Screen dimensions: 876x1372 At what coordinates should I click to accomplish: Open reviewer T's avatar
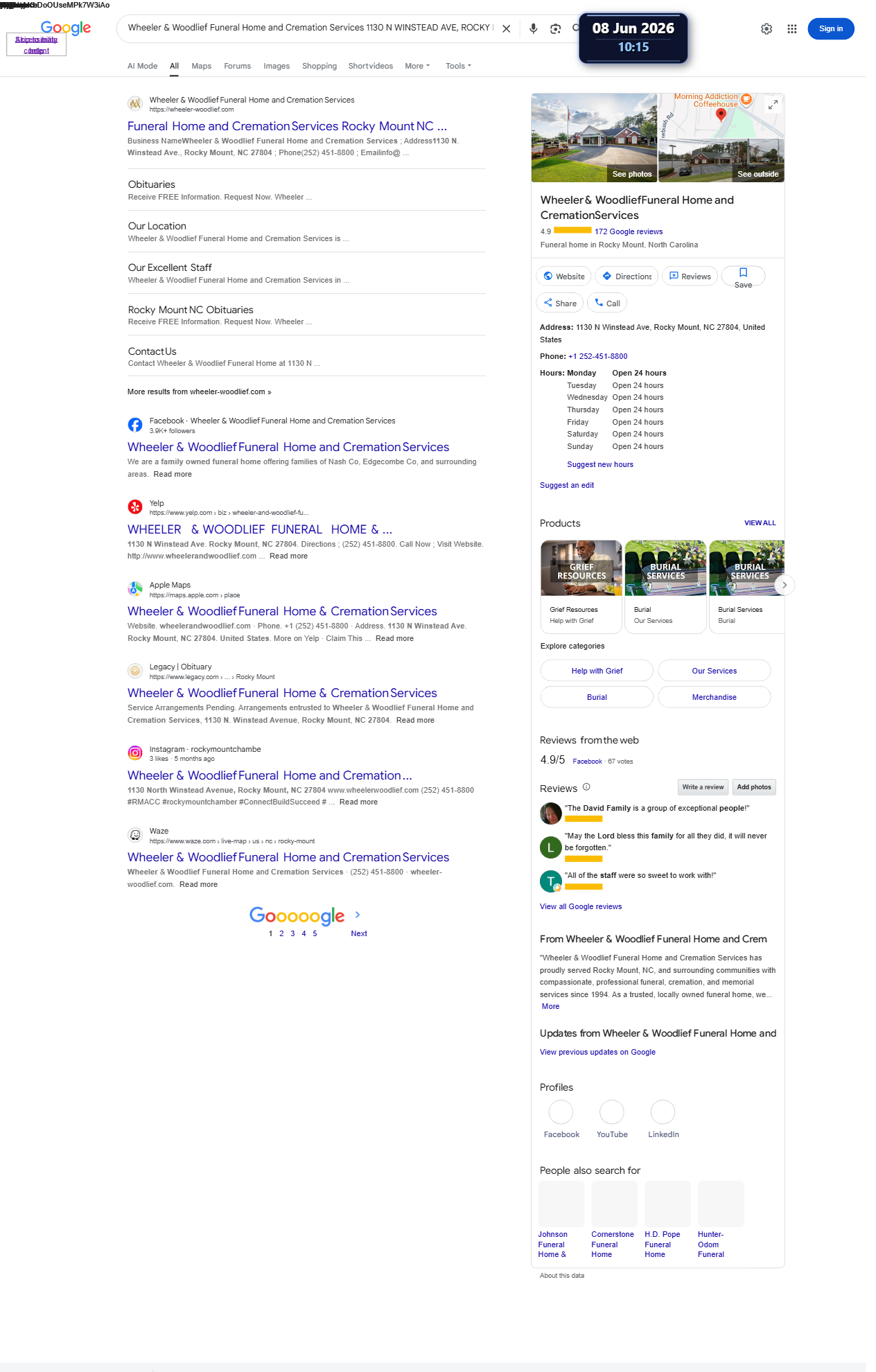[x=551, y=881]
